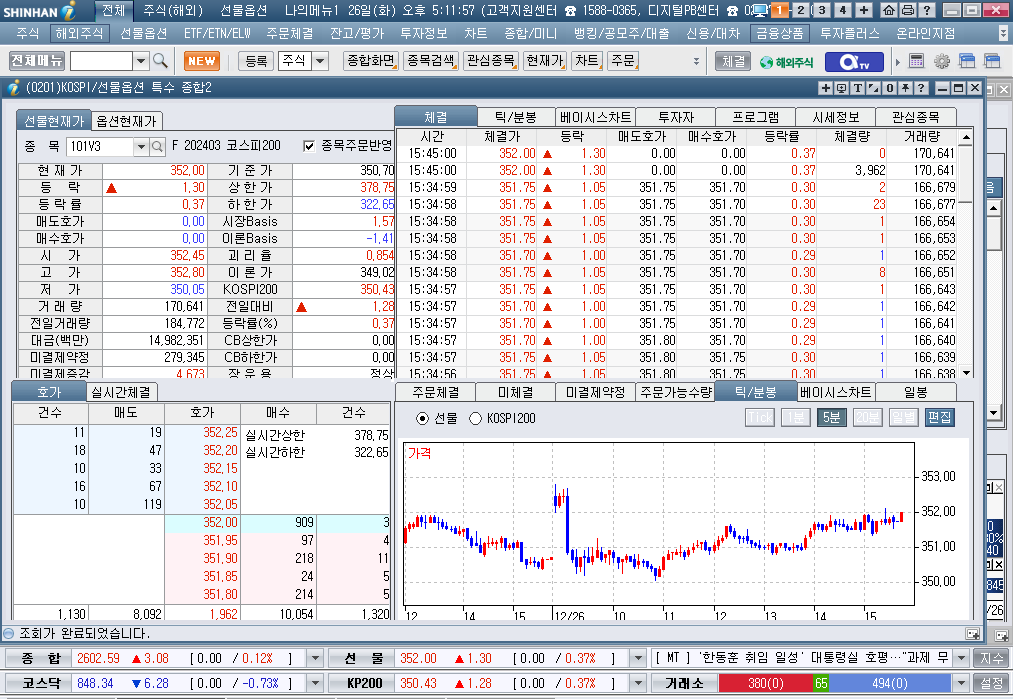Screen dimensions: 1013x699
Task: Click the 설정 button at bottom right
Action: [x=992, y=683]
